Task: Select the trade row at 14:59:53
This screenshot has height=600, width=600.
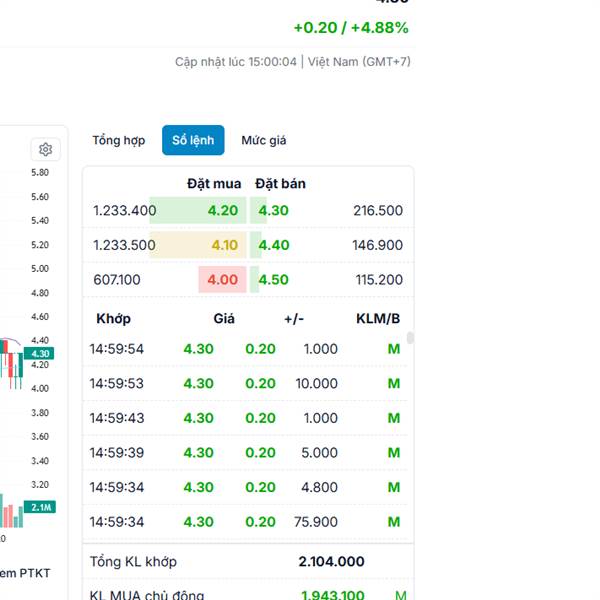Action: [245, 383]
